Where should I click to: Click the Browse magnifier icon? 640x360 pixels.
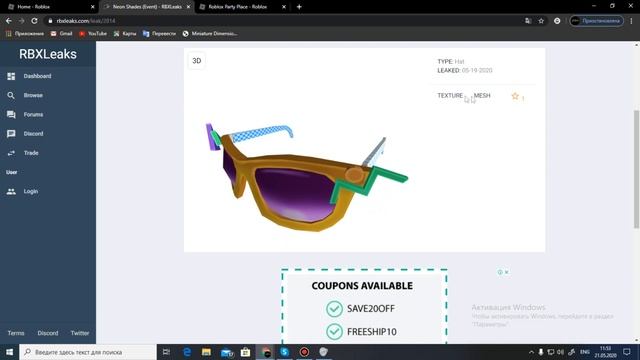click(11, 96)
